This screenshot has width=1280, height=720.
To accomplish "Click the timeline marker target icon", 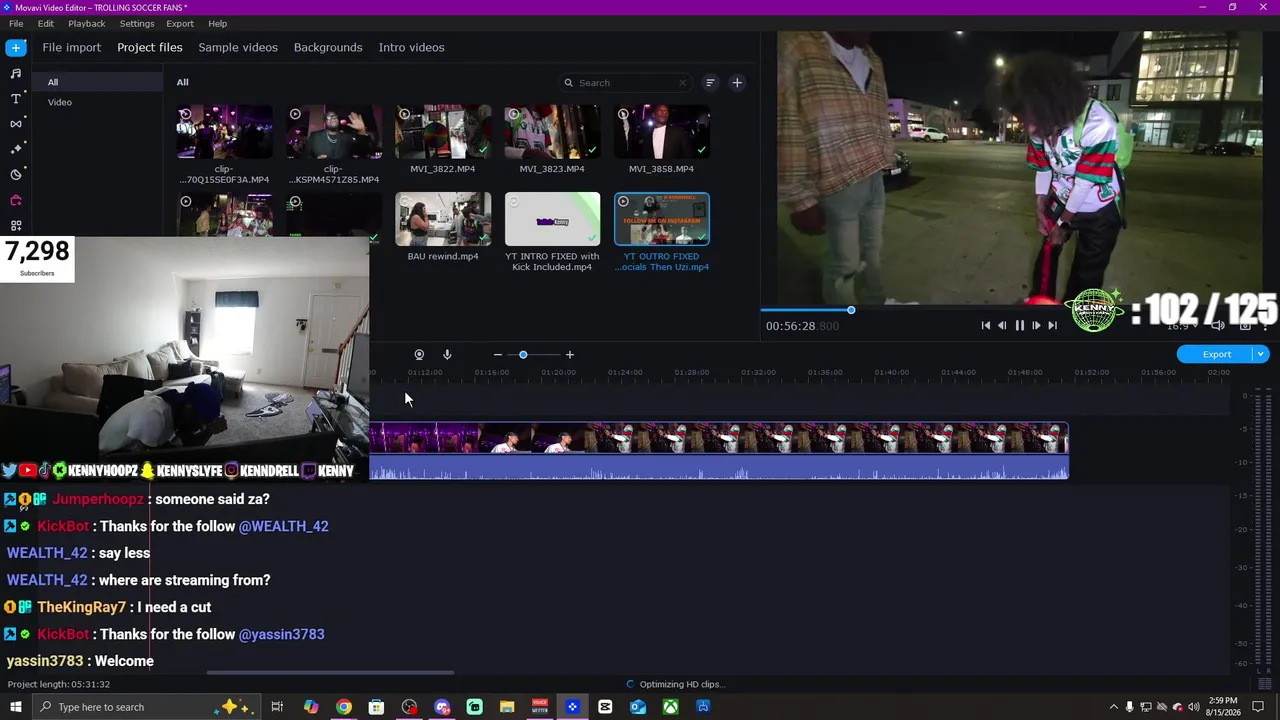I will 419,355.
